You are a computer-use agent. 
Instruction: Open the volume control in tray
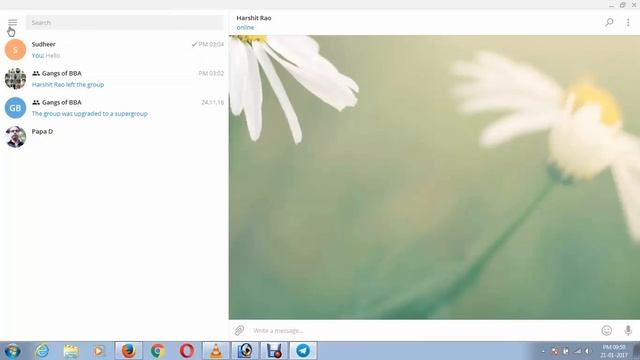point(588,351)
